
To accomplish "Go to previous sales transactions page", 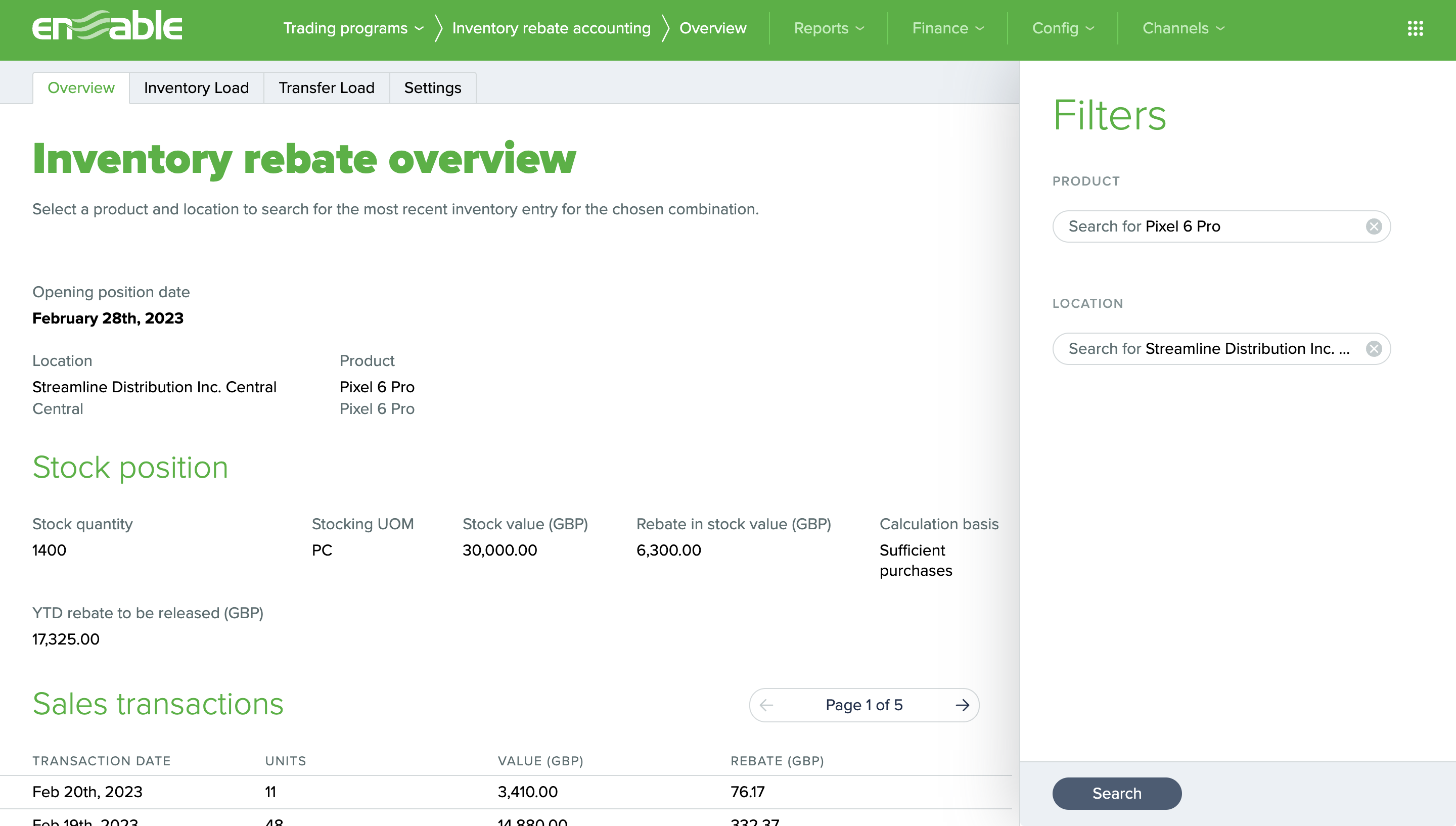I will 766,705.
